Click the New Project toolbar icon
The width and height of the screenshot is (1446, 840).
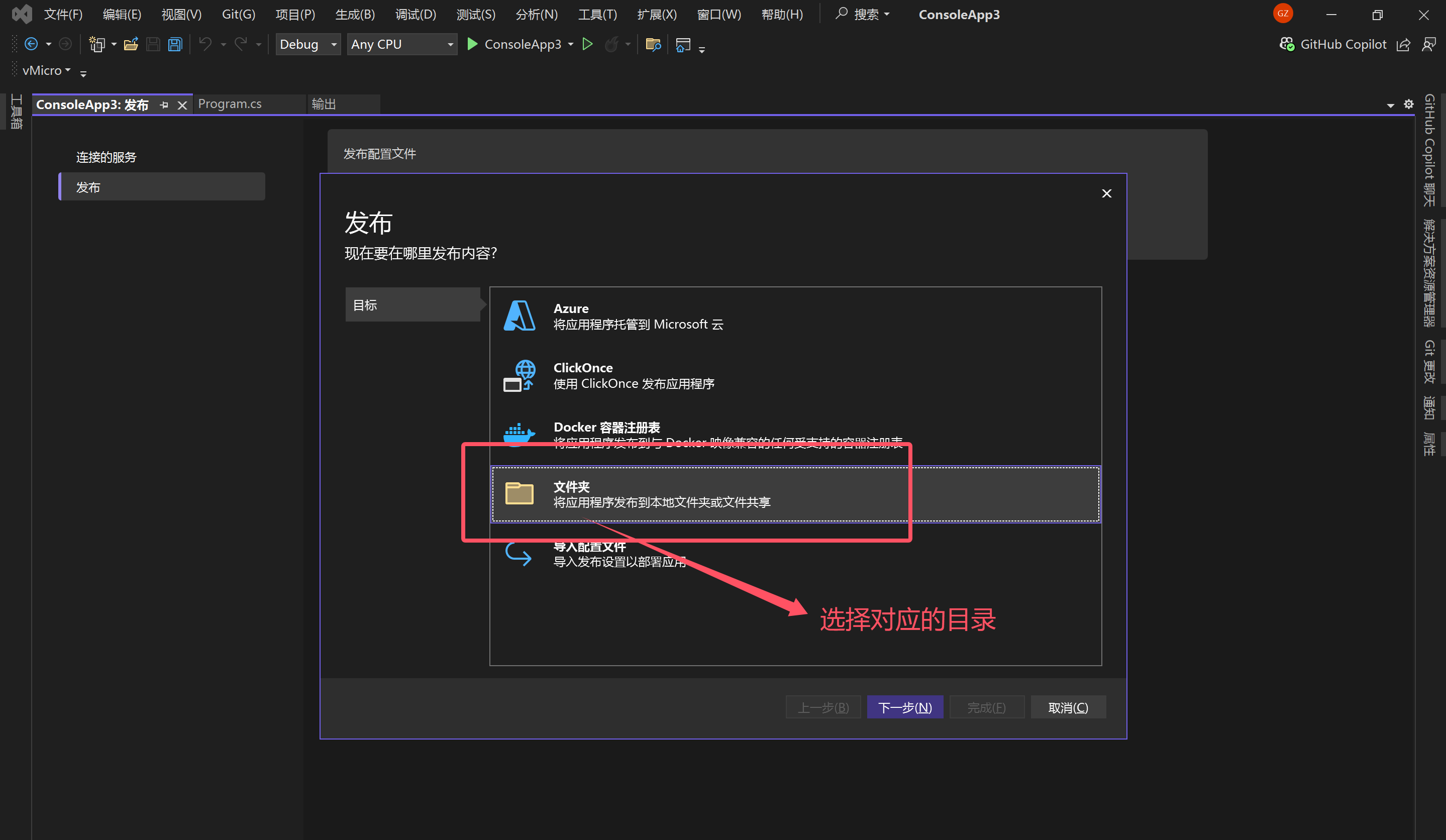coord(97,44)
